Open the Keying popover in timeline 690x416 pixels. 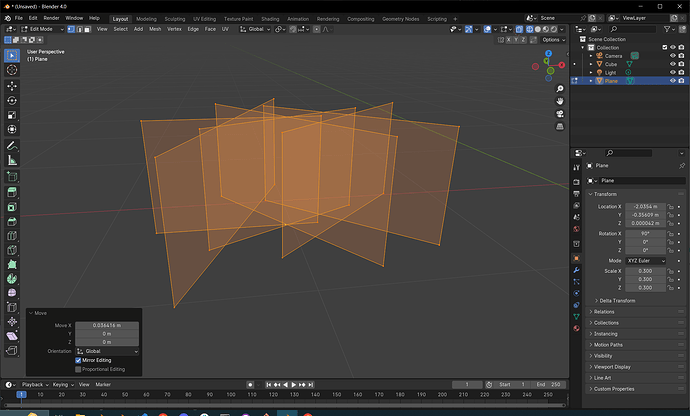pos(63,385)
